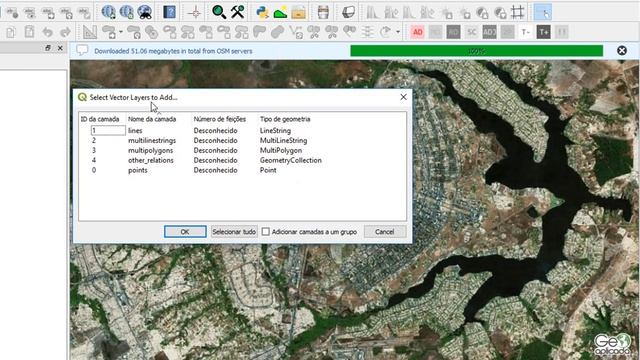The width and height of the screenshot is (640, 360).
Task: Select the set-square advanced digitizing icon
Action: pyautogui.click(x=89, y=32)
